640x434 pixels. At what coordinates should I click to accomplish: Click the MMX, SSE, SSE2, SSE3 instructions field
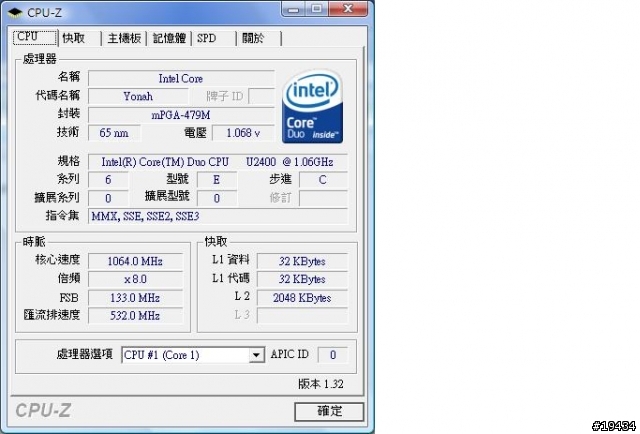(218, 216)
